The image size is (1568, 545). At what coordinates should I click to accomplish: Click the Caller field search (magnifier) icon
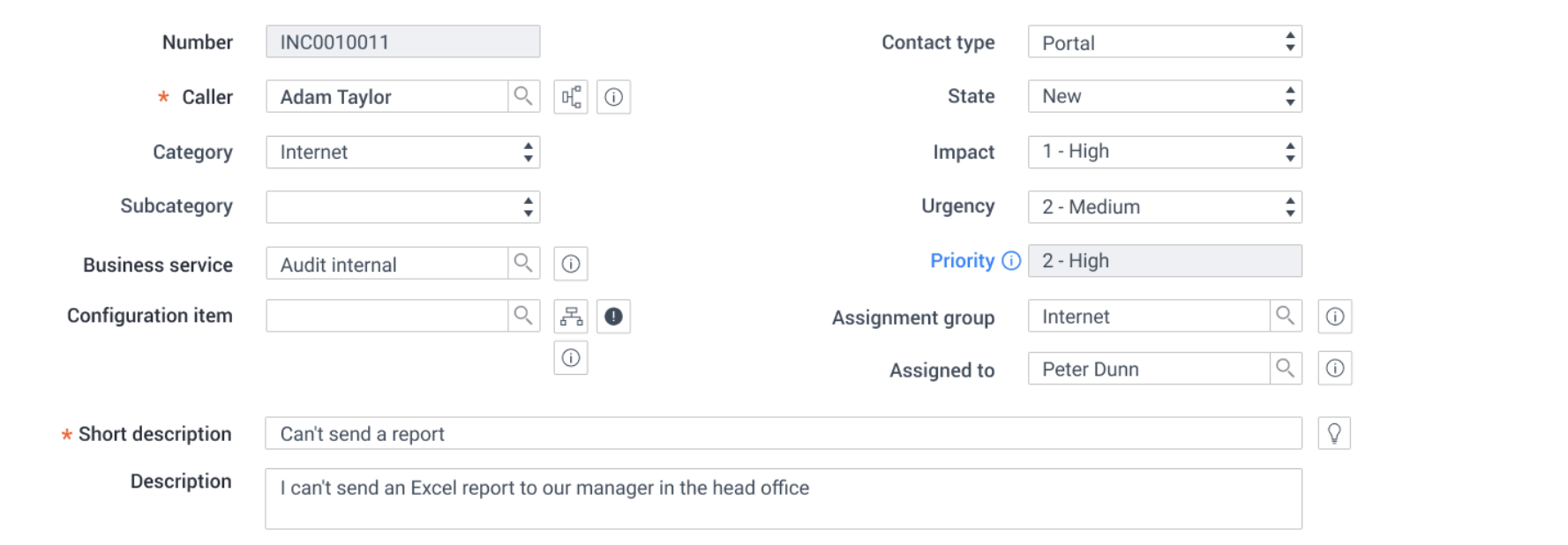[523, 96]
